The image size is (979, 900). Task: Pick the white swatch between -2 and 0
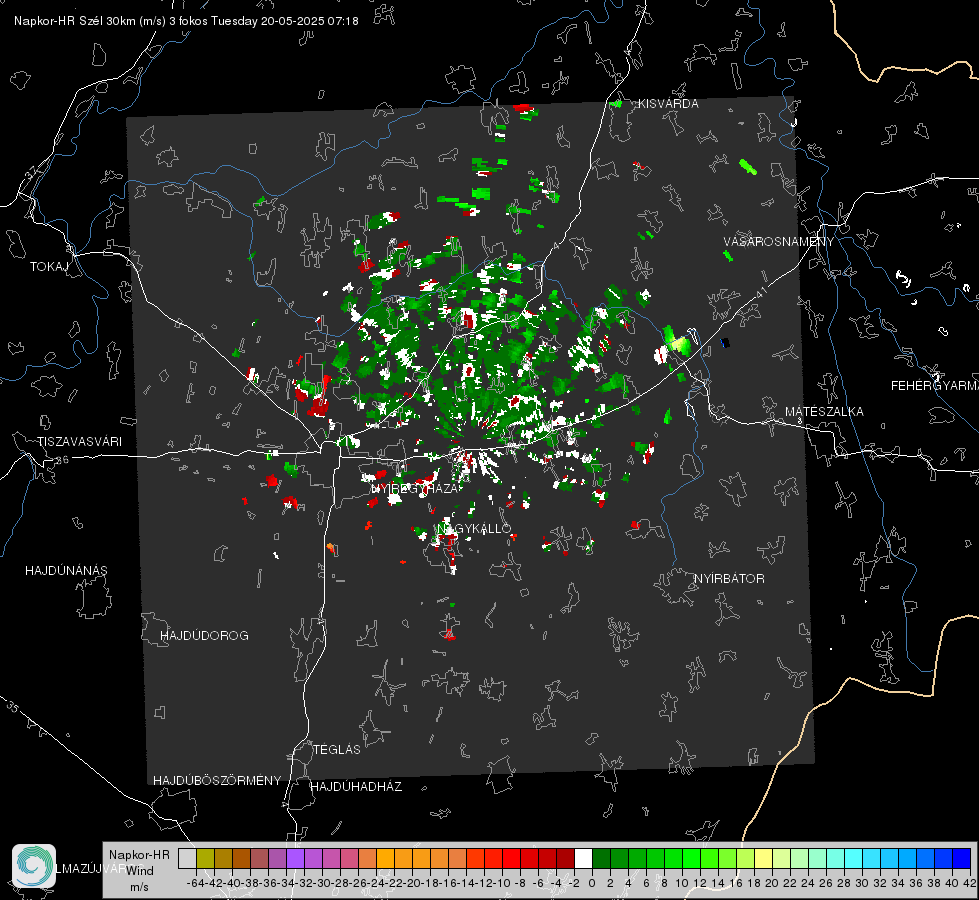583,858
